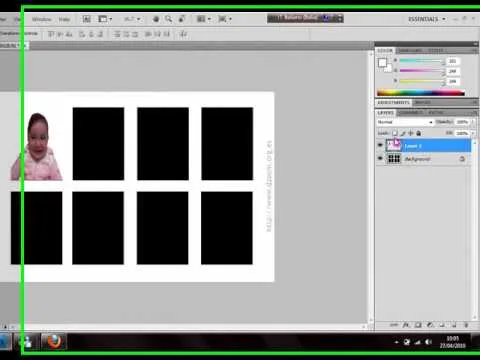Open the blend mode Normal dropdown
Viewport: 480px width, 360px height.
point(405,122)
